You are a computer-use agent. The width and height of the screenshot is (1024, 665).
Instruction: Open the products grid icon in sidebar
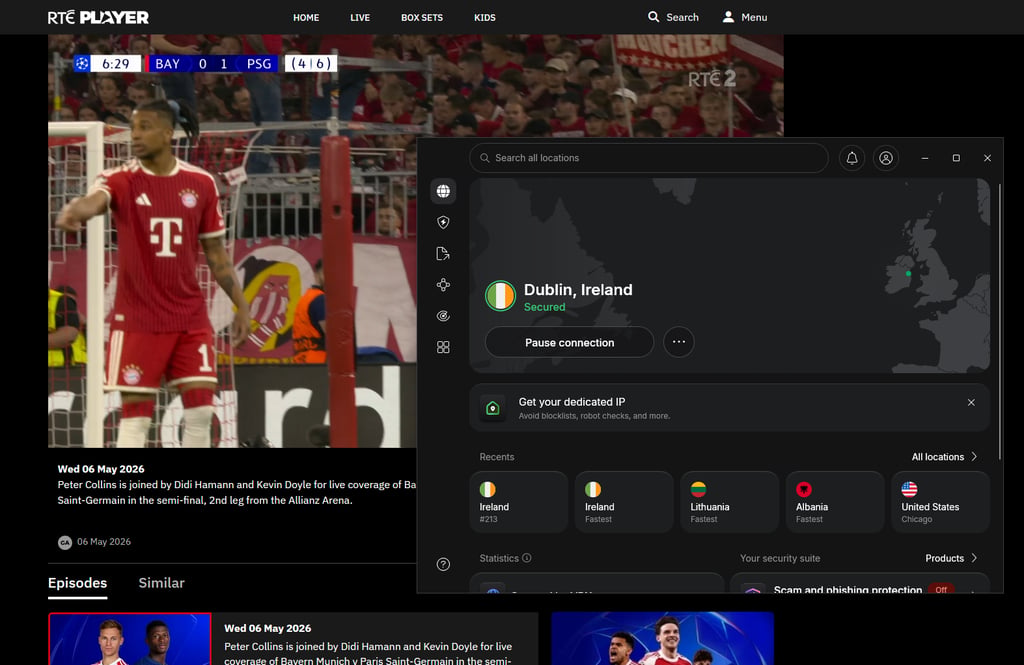tap(443, 347)
